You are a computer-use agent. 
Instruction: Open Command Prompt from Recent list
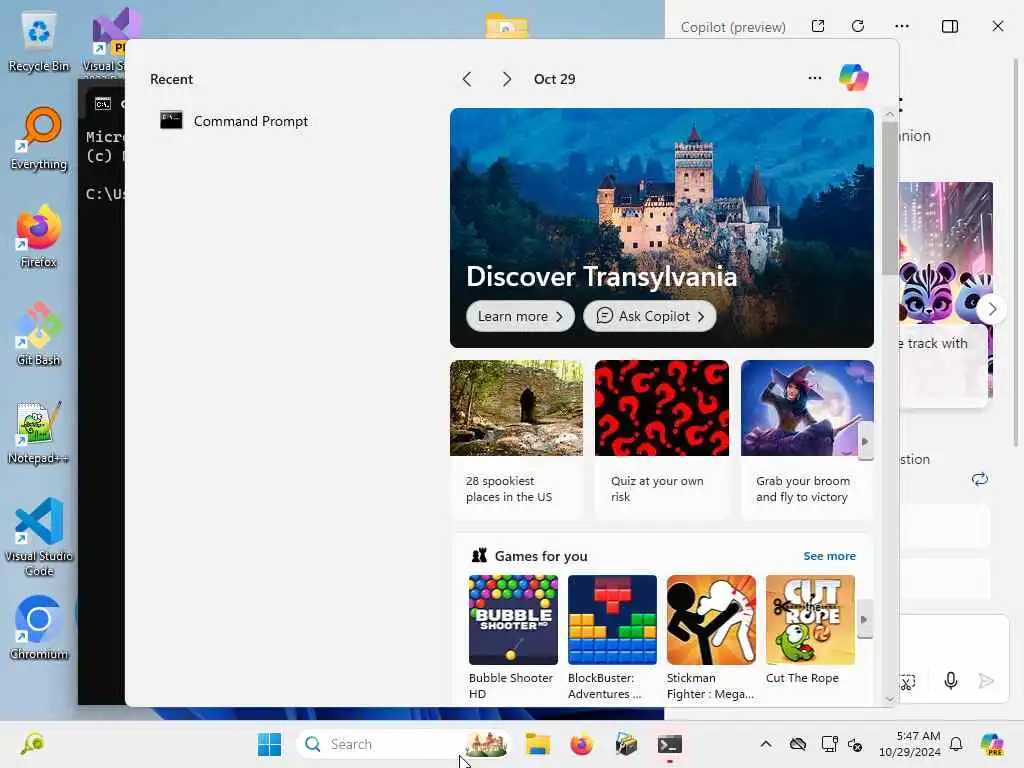click(234, 121)
